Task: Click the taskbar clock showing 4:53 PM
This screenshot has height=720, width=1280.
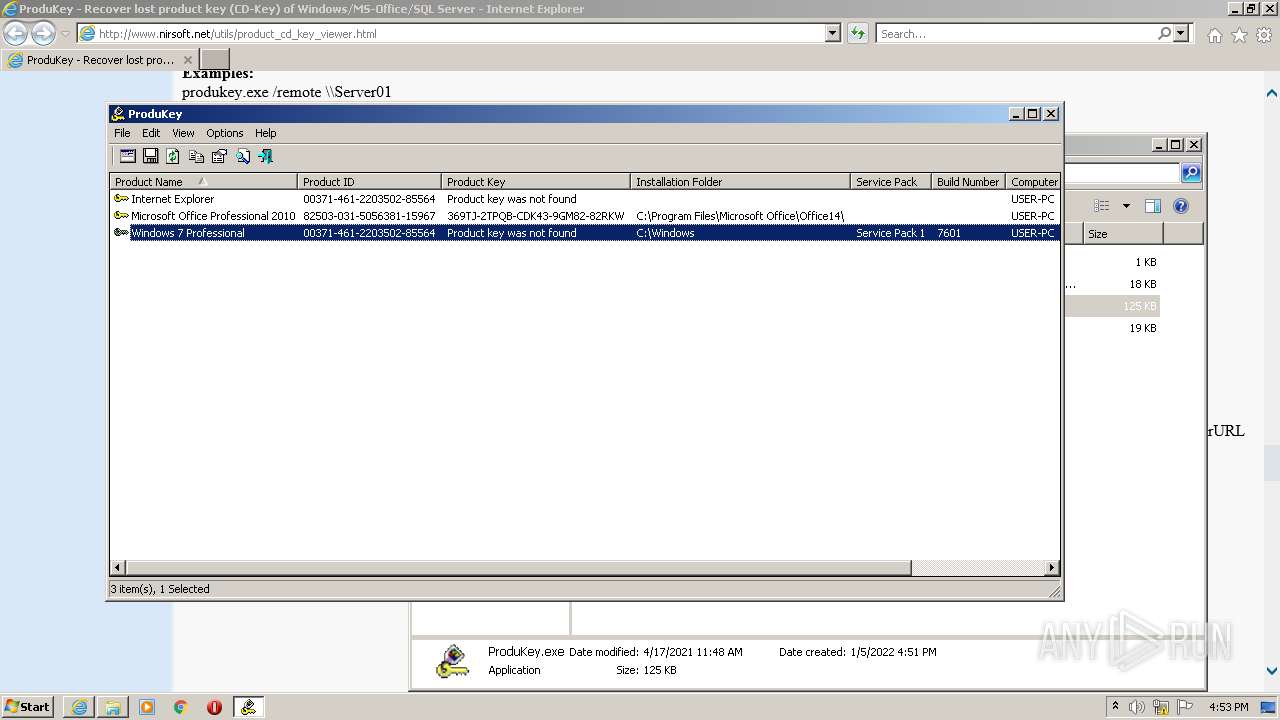Action: pos(1228,707)
